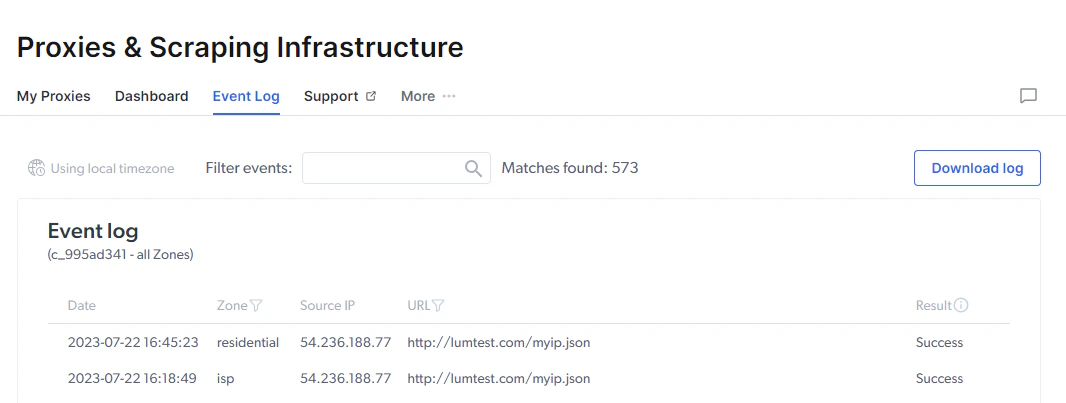1066x403 pixels.
Task: Click the Date column header
Action: [82, 306]
